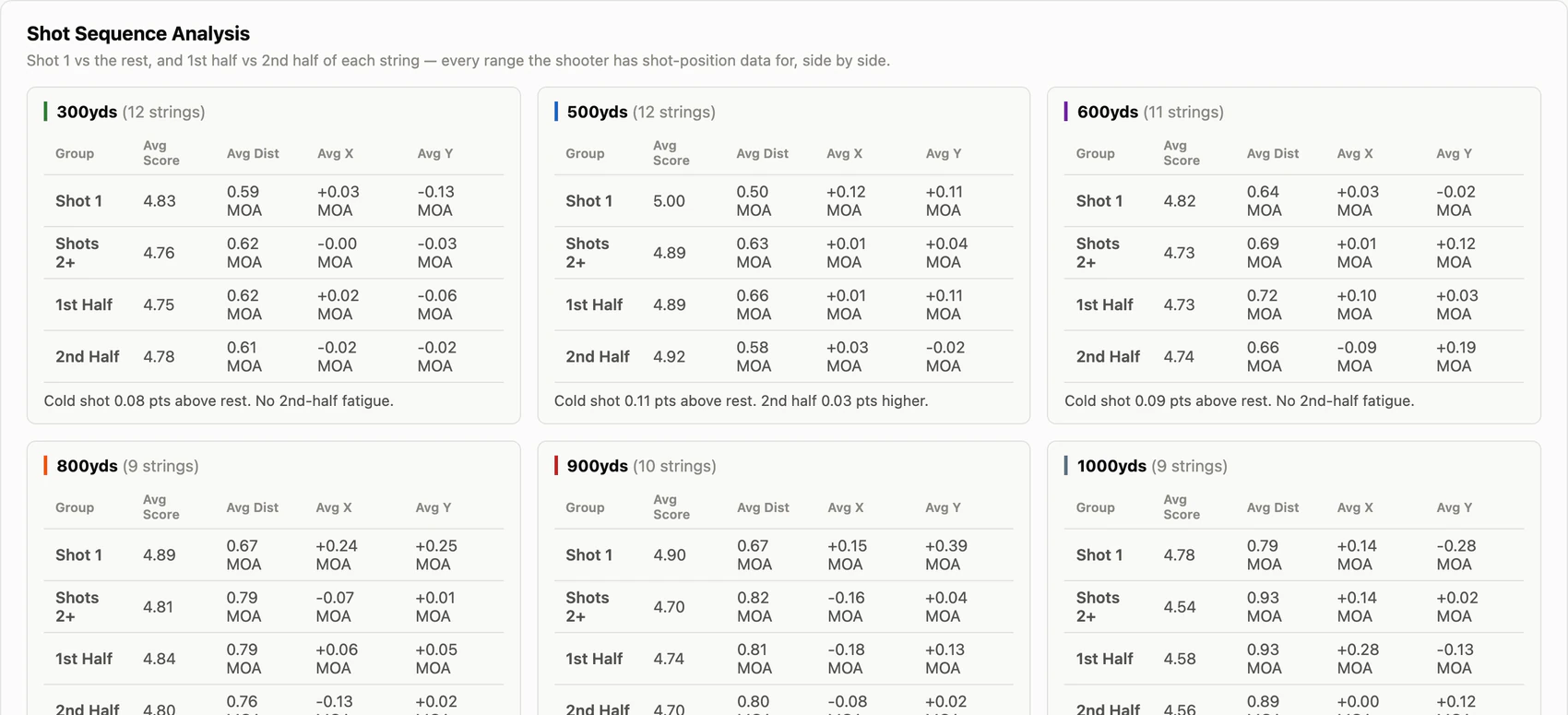Screen dimensions: 1568x715
Task: Click the green 300yds color bar
Action: (x=45, y=112)
